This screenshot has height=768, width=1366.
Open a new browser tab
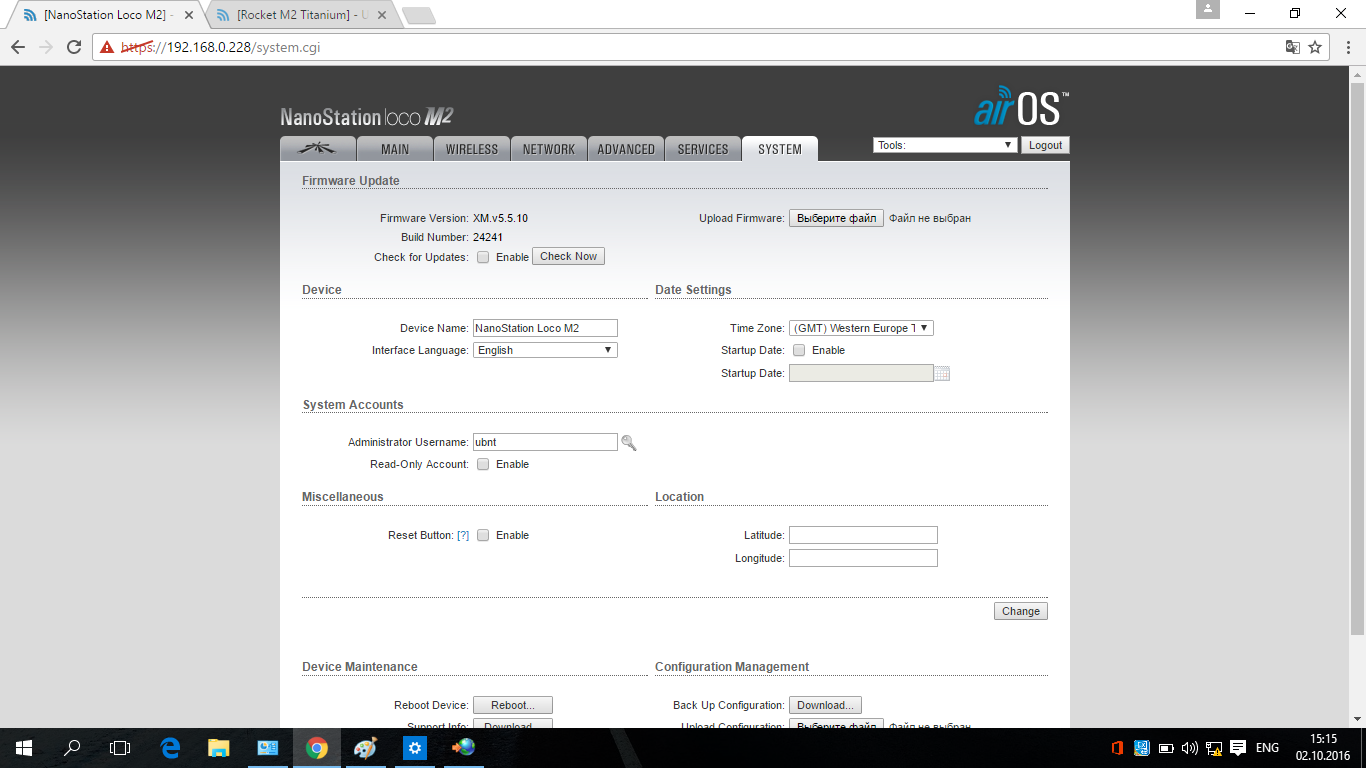point(419,15)
